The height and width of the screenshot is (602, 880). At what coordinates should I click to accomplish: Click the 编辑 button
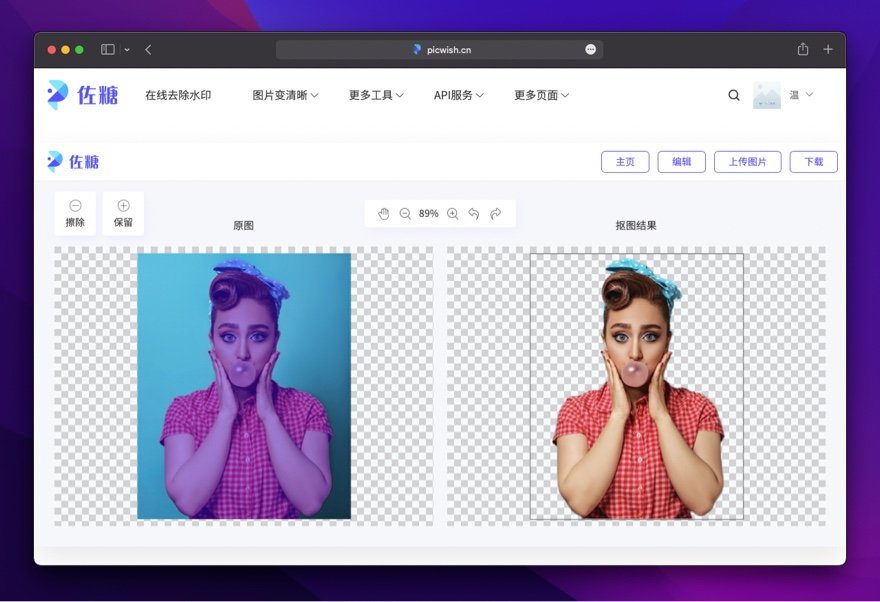tap(681, 162)
